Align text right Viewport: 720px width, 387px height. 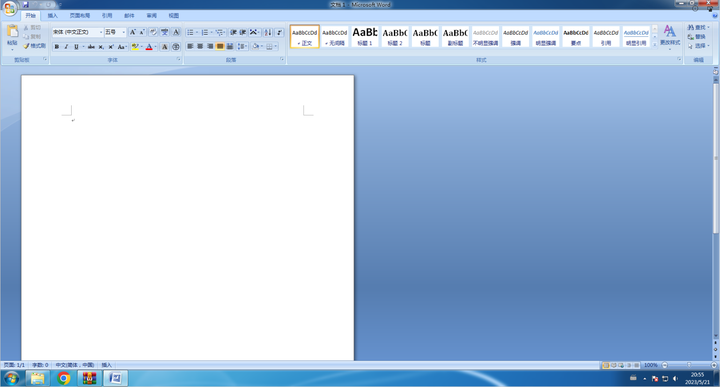tap(210, 46)
